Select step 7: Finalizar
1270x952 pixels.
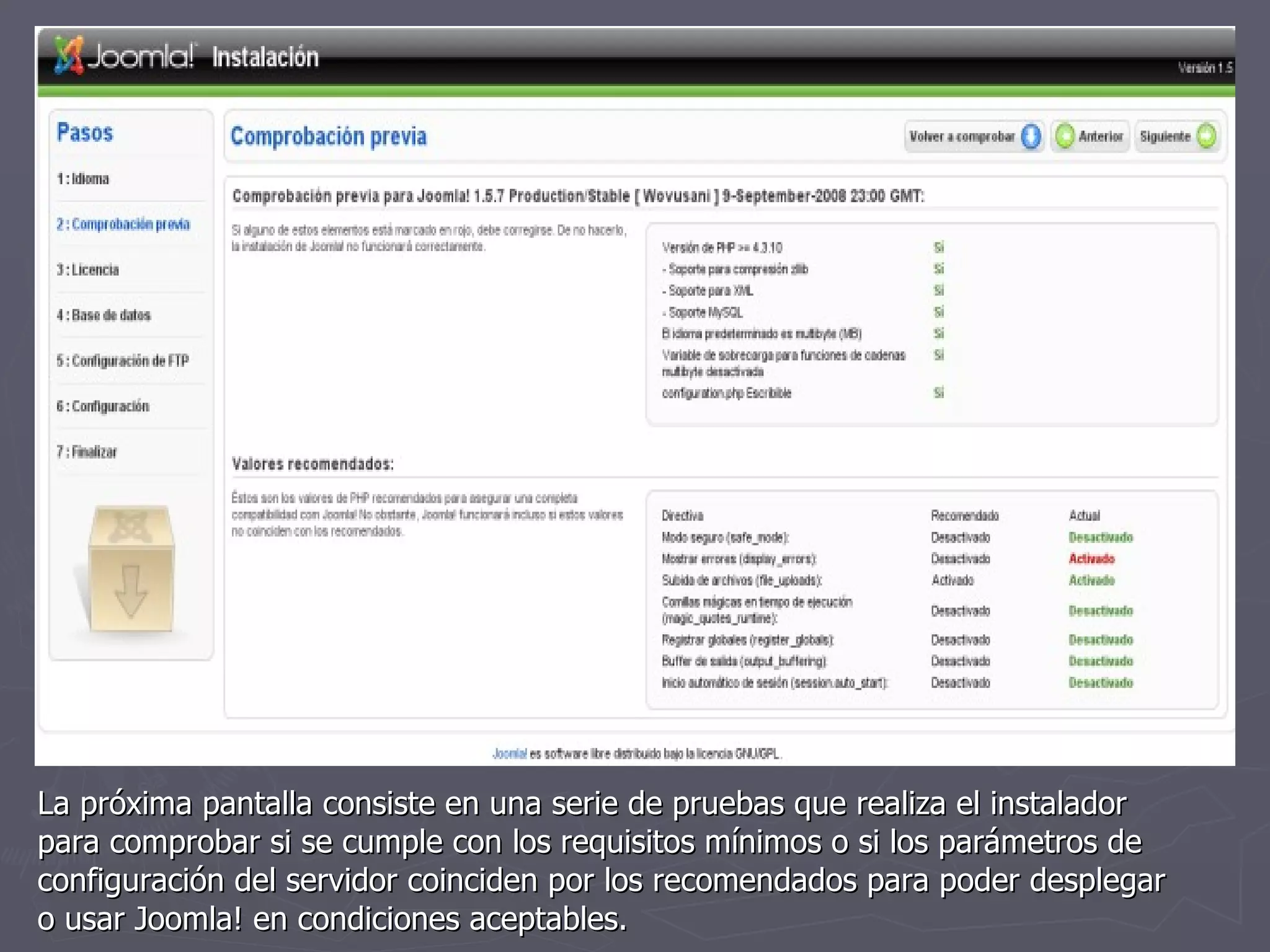tap(86, 452)
